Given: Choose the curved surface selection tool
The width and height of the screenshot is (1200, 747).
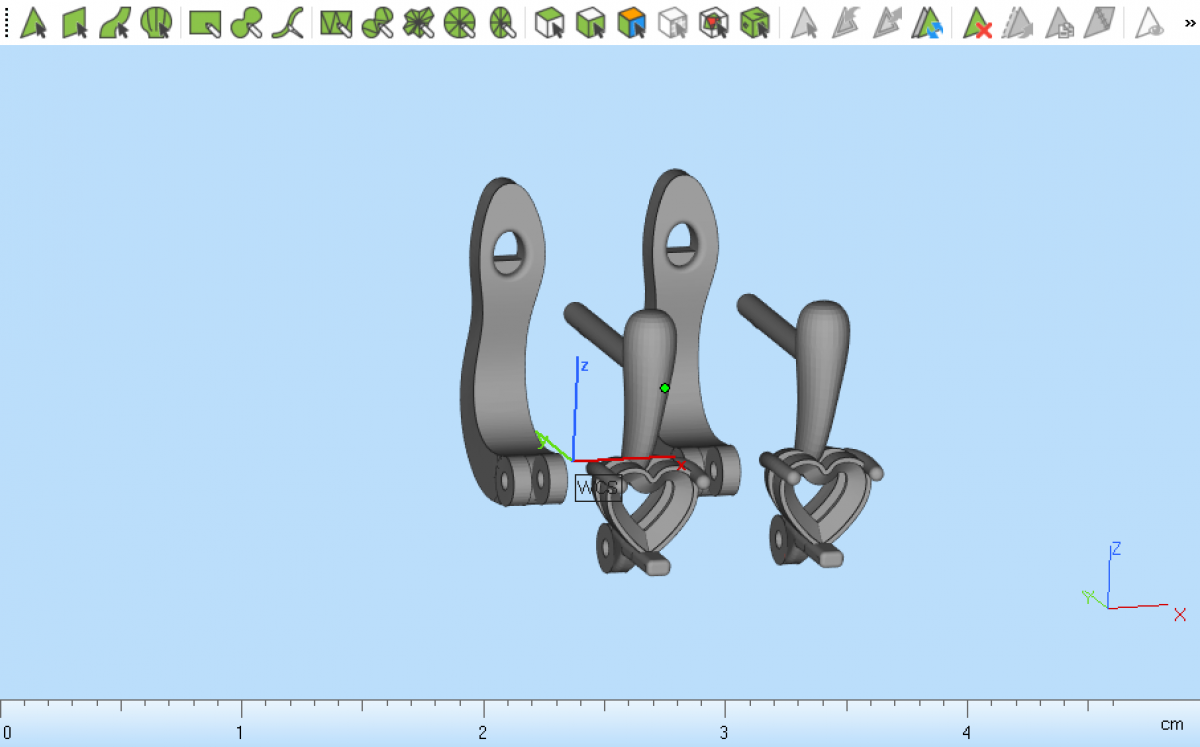Looking at the screenshot, I should point(115,22).
